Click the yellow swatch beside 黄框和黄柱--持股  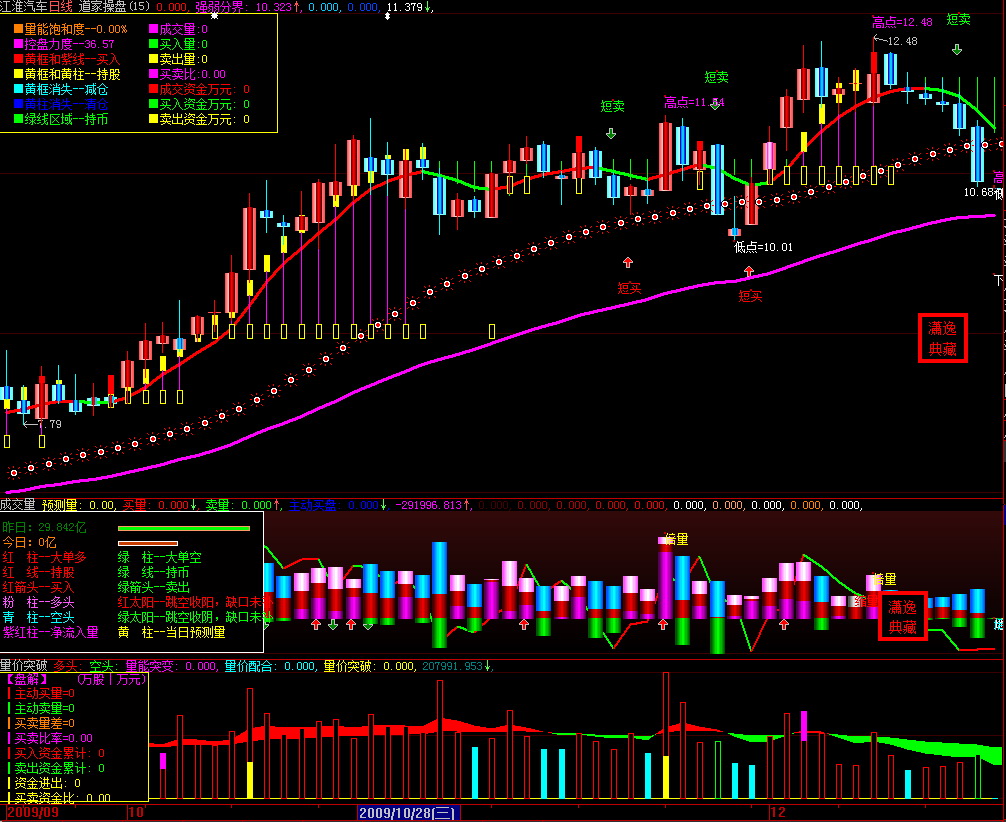[18, 74]
